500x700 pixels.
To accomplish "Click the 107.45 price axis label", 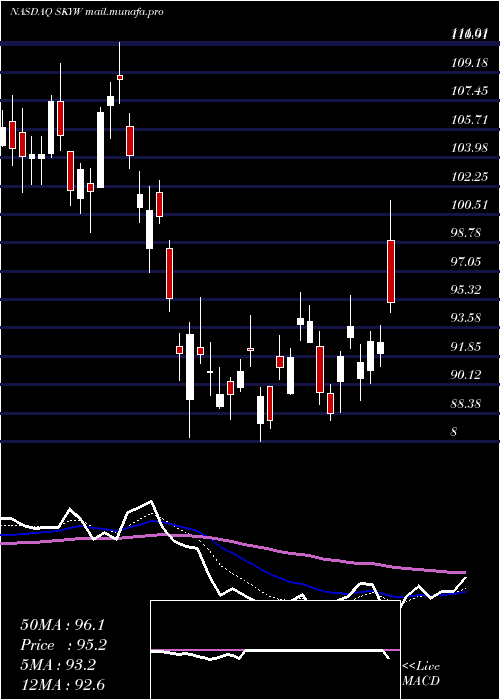I will tap(469, 91).
